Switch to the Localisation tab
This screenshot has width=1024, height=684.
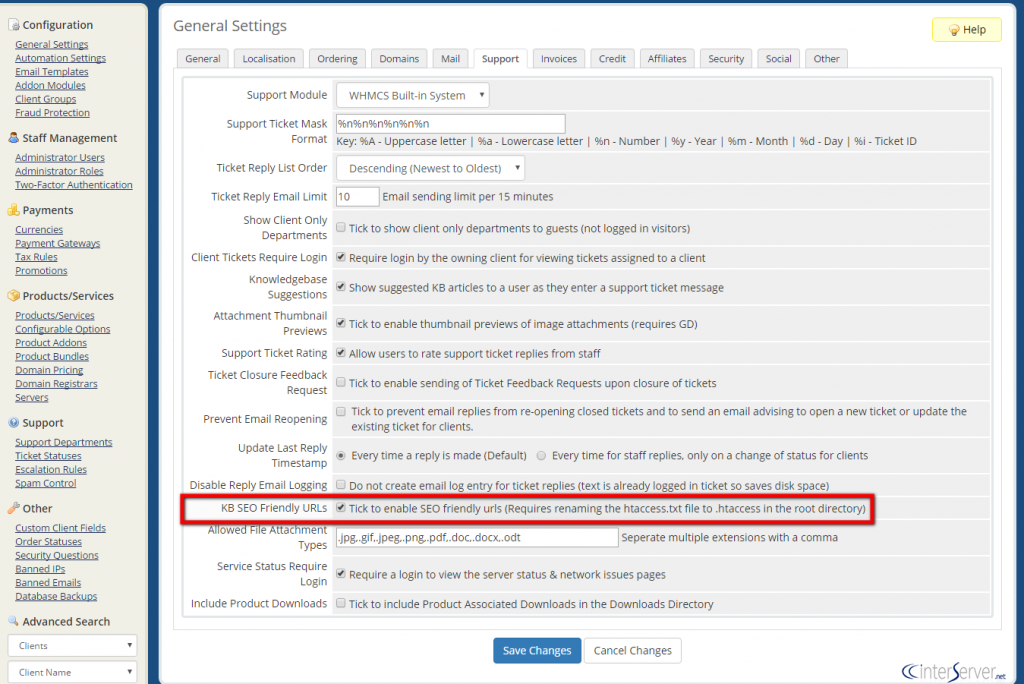(x=268, y=59)
